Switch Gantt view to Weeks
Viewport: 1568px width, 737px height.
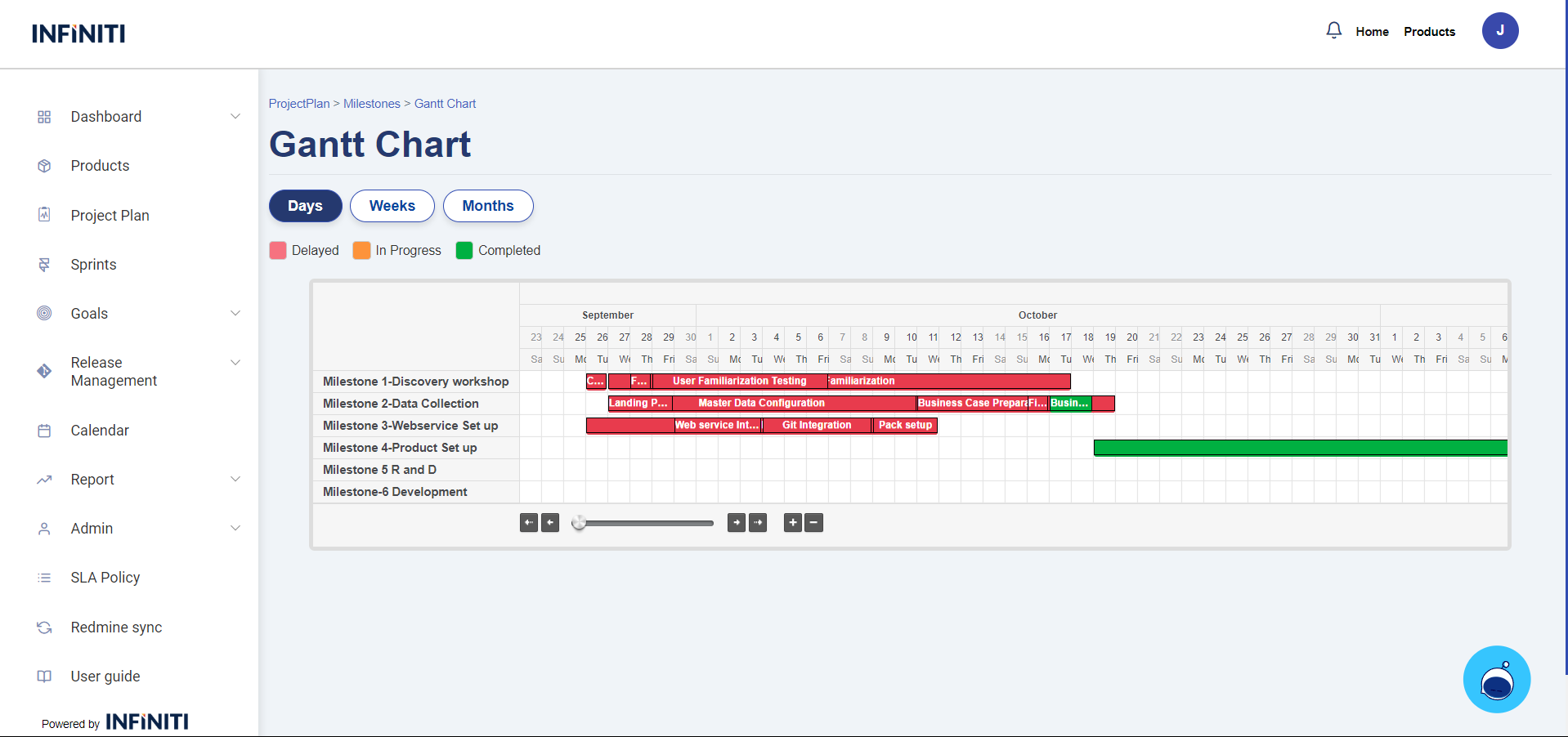tap(392, 206)
